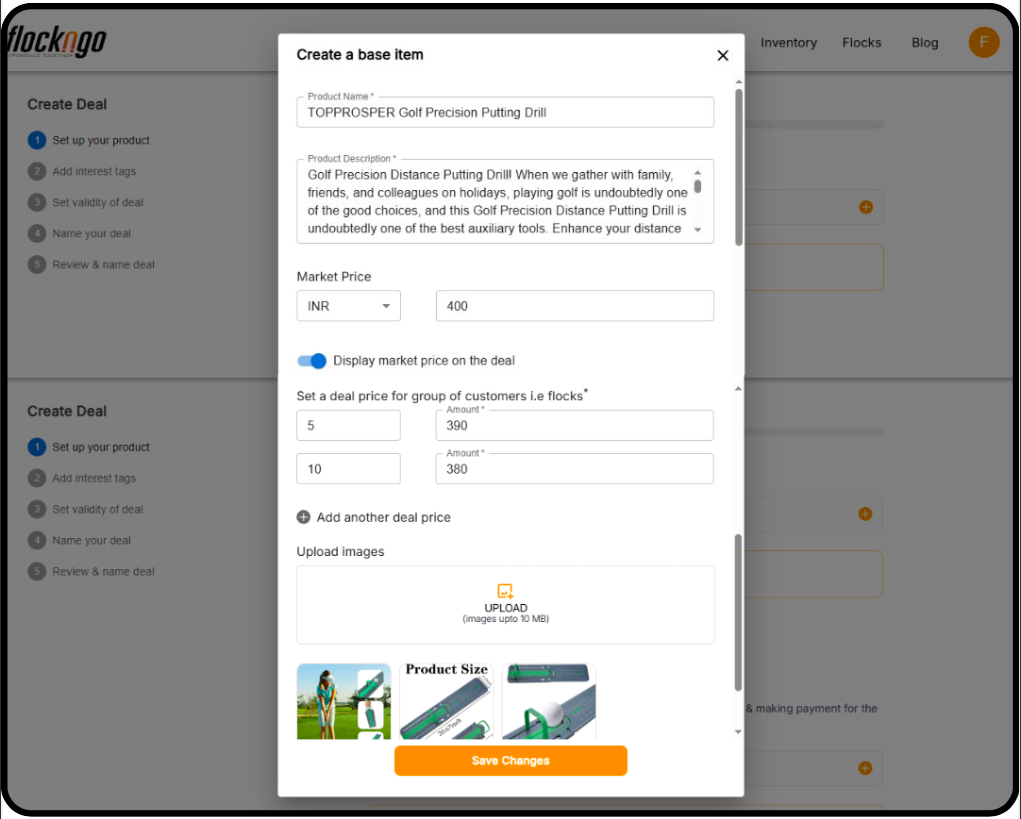The width and height of the screenshot is (1021, 819).
Task: Click the bottommost orange plus icon behind dialog
Action: point(865,768)
